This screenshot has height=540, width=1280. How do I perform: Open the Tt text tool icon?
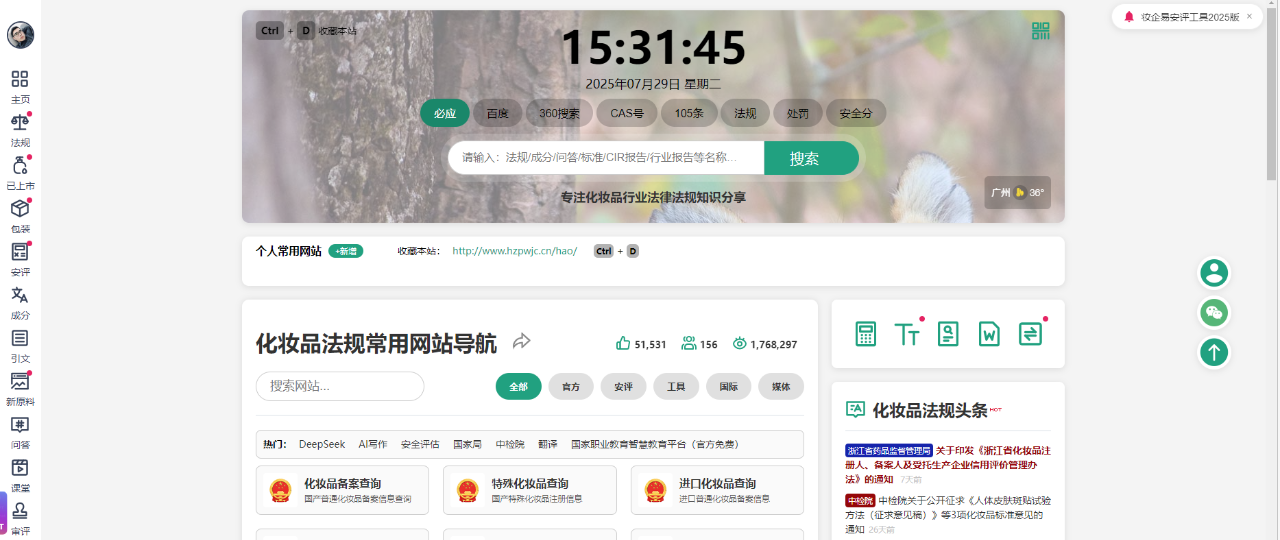point(907,334)
